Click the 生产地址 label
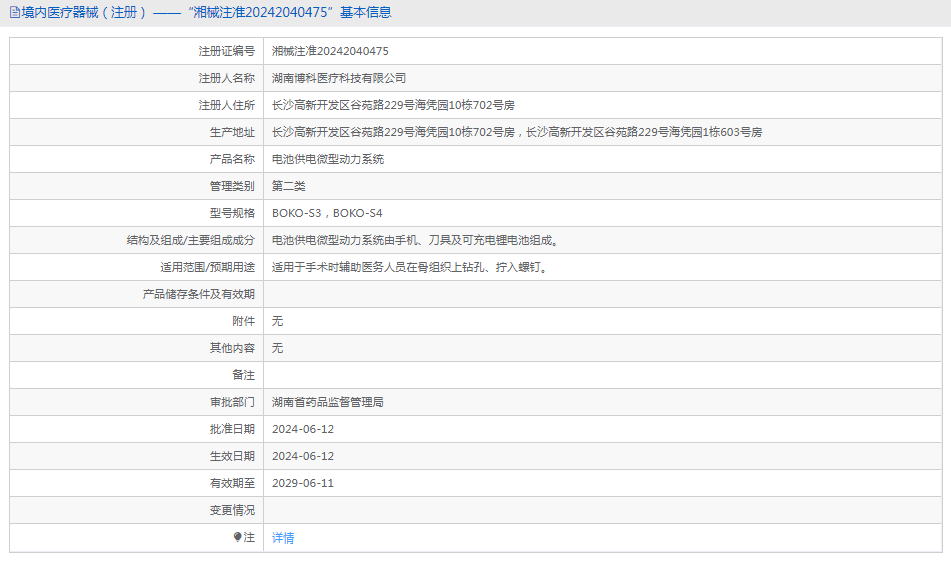951x561 pixels. (x=232, y=132)
